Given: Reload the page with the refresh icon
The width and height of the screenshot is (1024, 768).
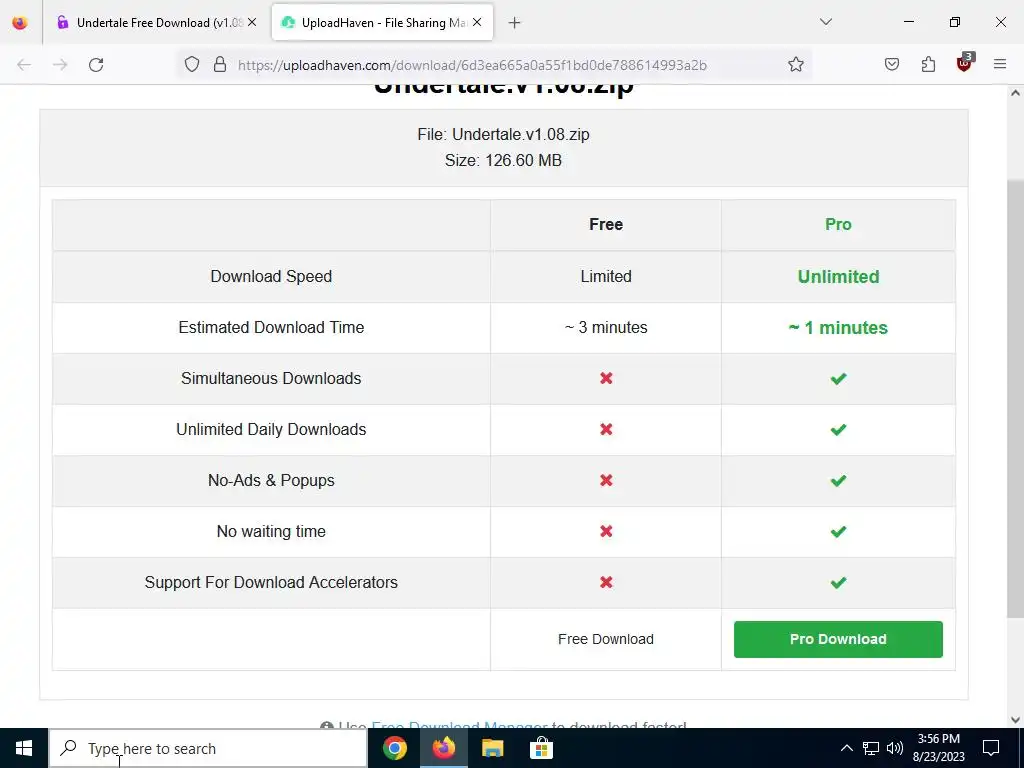Looking at the screenshot, I should click(96, 65).
